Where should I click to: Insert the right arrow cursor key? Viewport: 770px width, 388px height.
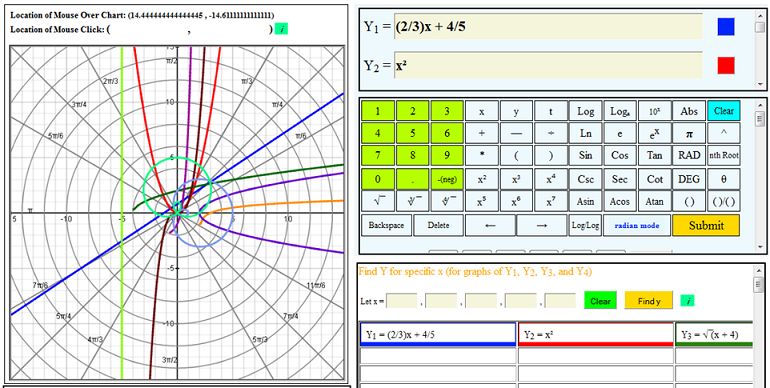542,225
